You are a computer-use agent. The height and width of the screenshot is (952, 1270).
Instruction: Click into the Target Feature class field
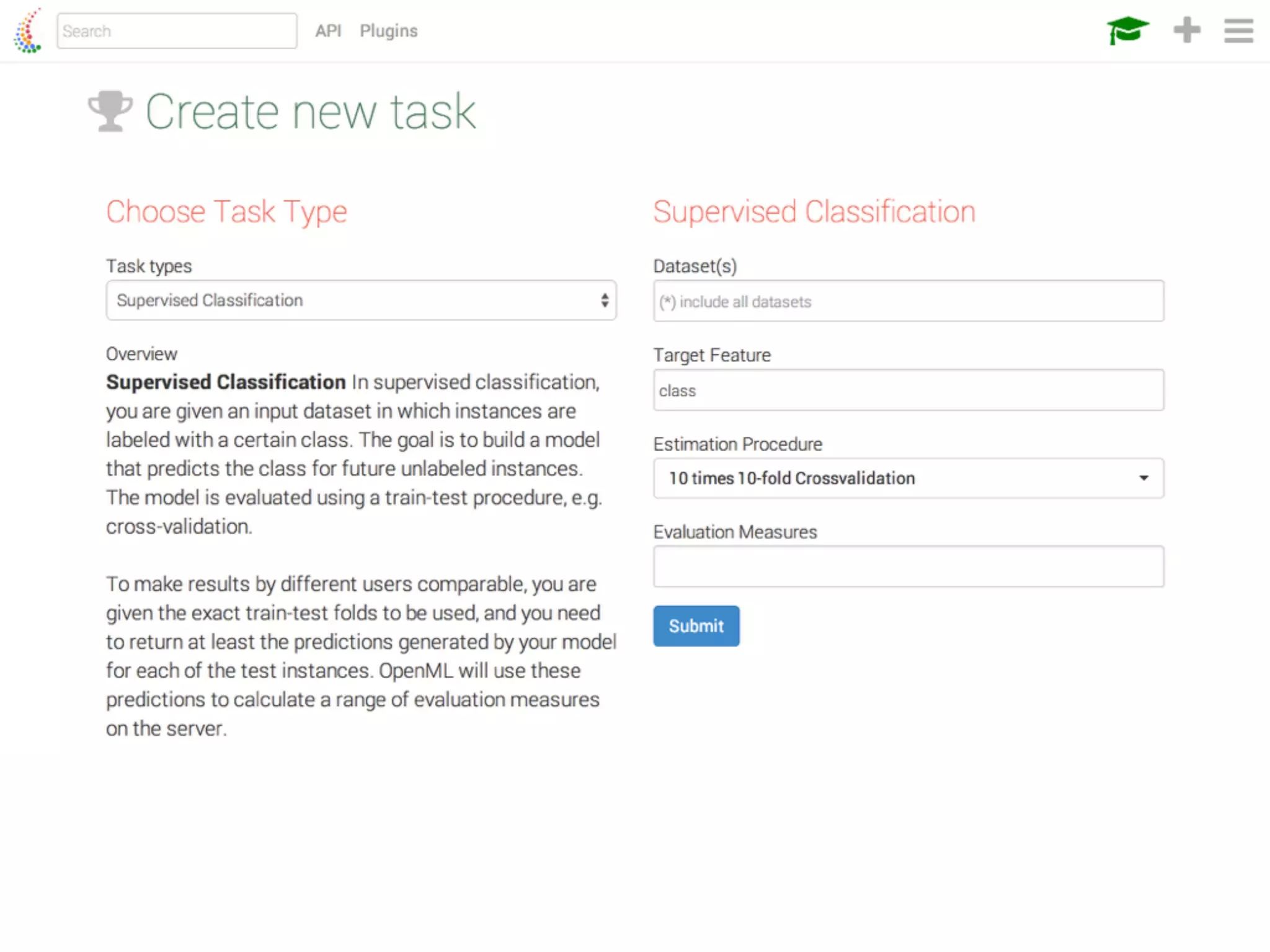point(908,390)
